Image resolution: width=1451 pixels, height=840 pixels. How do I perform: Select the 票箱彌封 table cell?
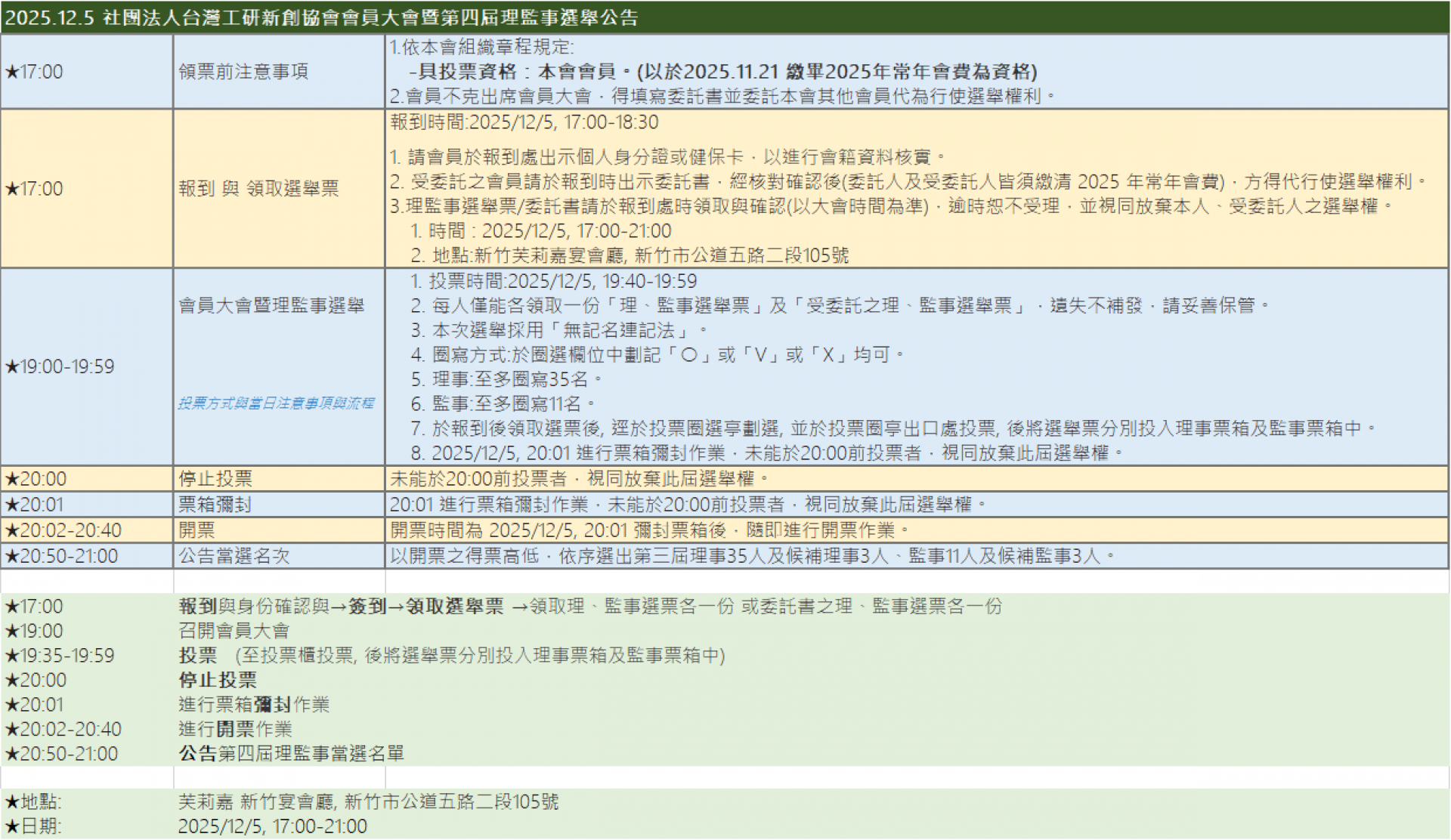pyautogui.click(x=215, y=505)
